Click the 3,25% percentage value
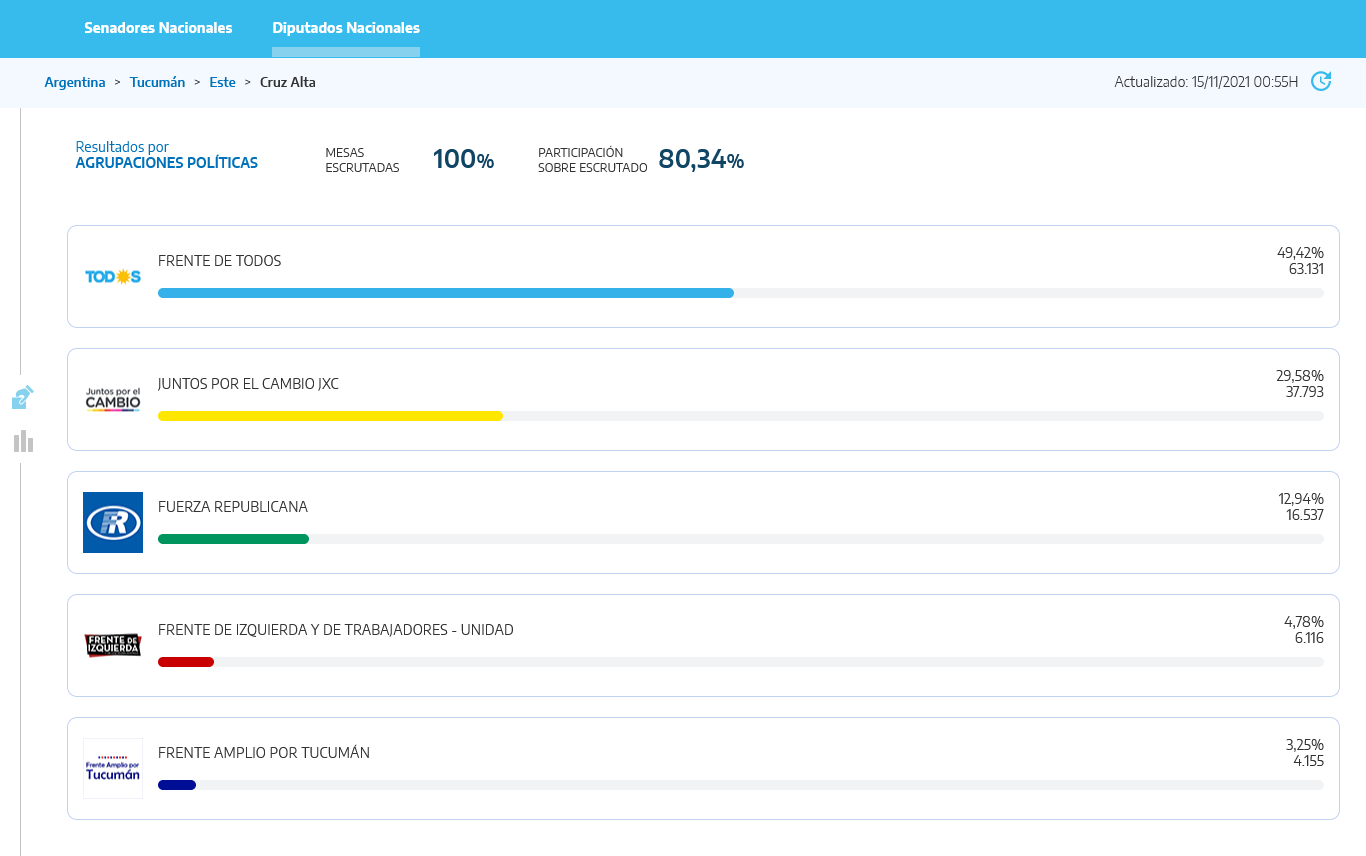Viewport: 1366px width, 856px height. coord(1305,745)
